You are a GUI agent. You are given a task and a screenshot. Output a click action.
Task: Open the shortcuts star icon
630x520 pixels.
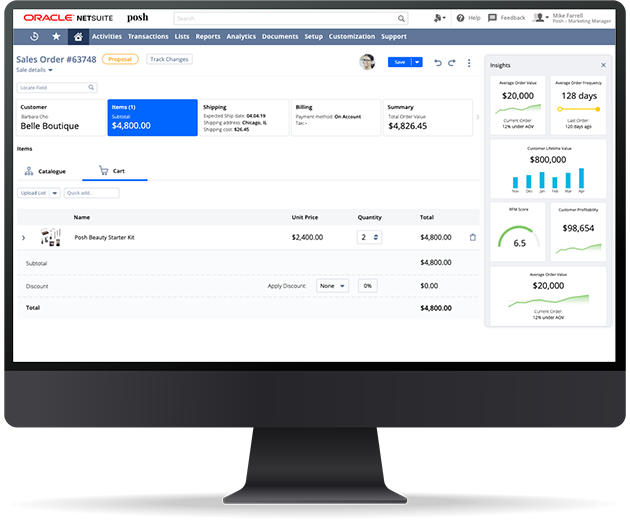[56, 37]
